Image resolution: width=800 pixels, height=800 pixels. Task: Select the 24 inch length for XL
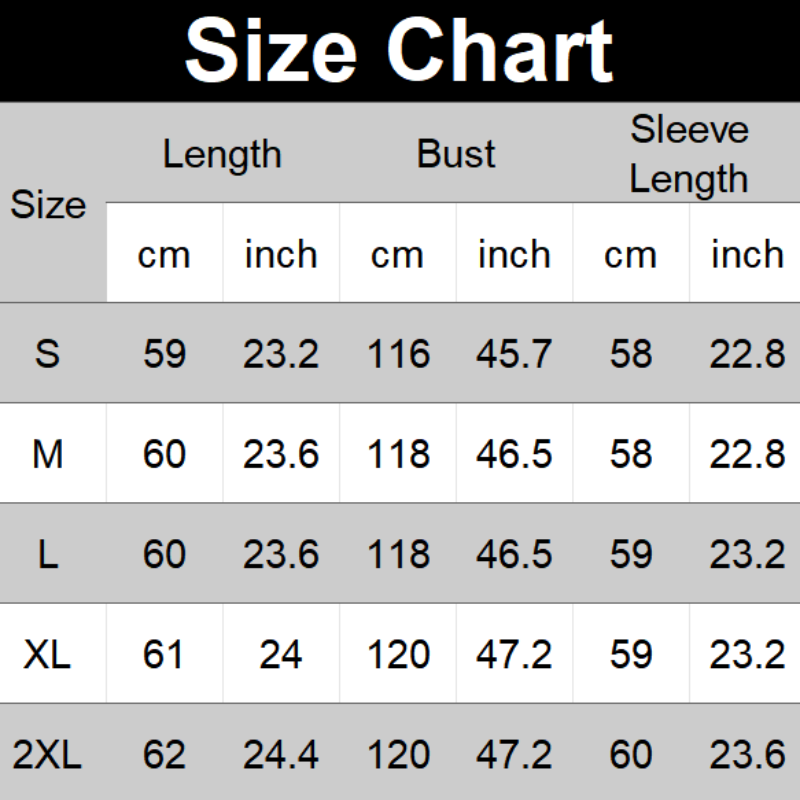pyautogui.click(x=281, y=655)
